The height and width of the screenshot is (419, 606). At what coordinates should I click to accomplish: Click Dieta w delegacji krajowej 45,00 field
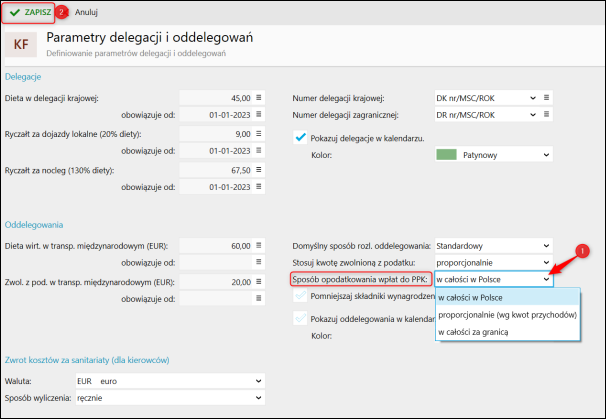pyautogui.click(x=216, y=98)
